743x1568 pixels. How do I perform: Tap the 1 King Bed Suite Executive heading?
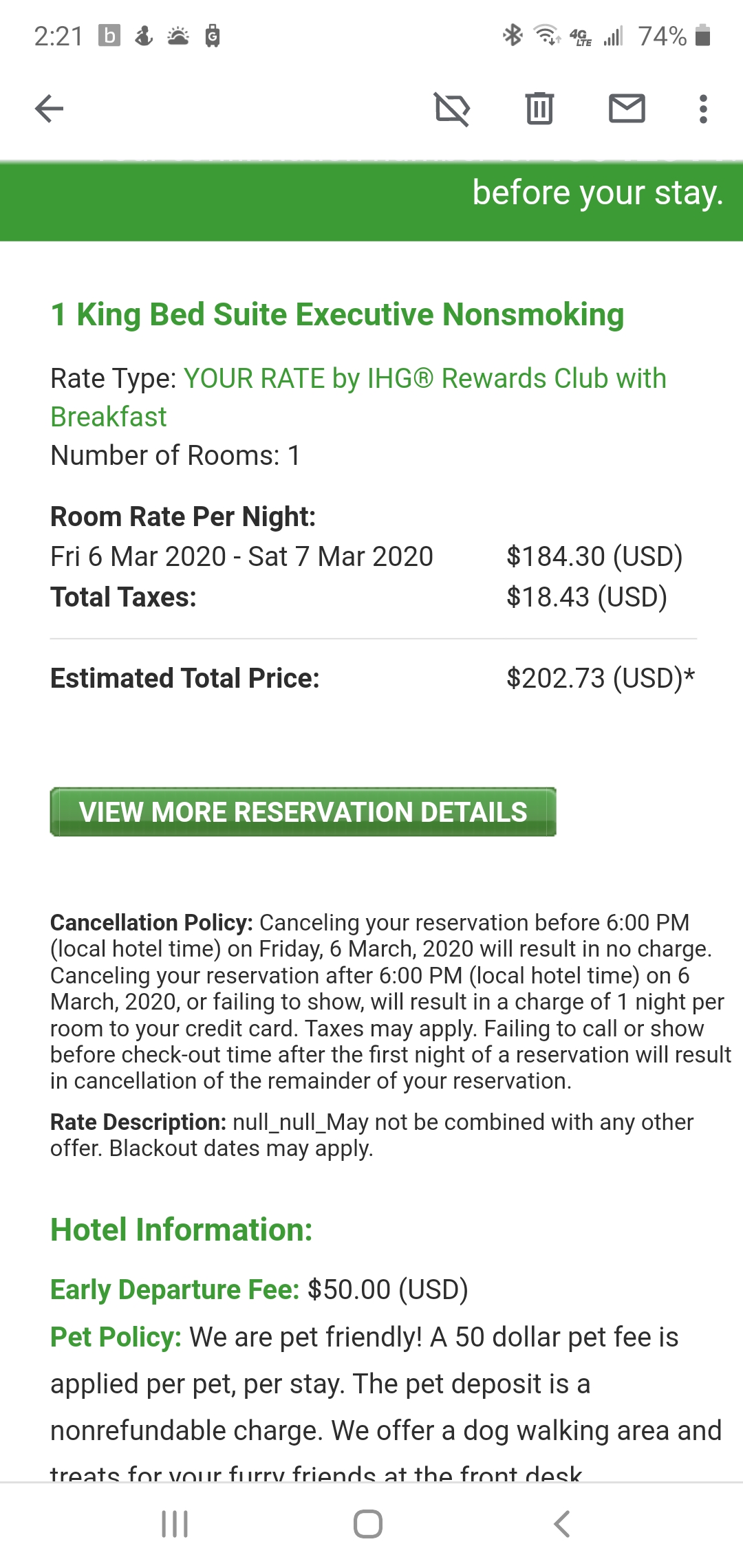(337, 314)
